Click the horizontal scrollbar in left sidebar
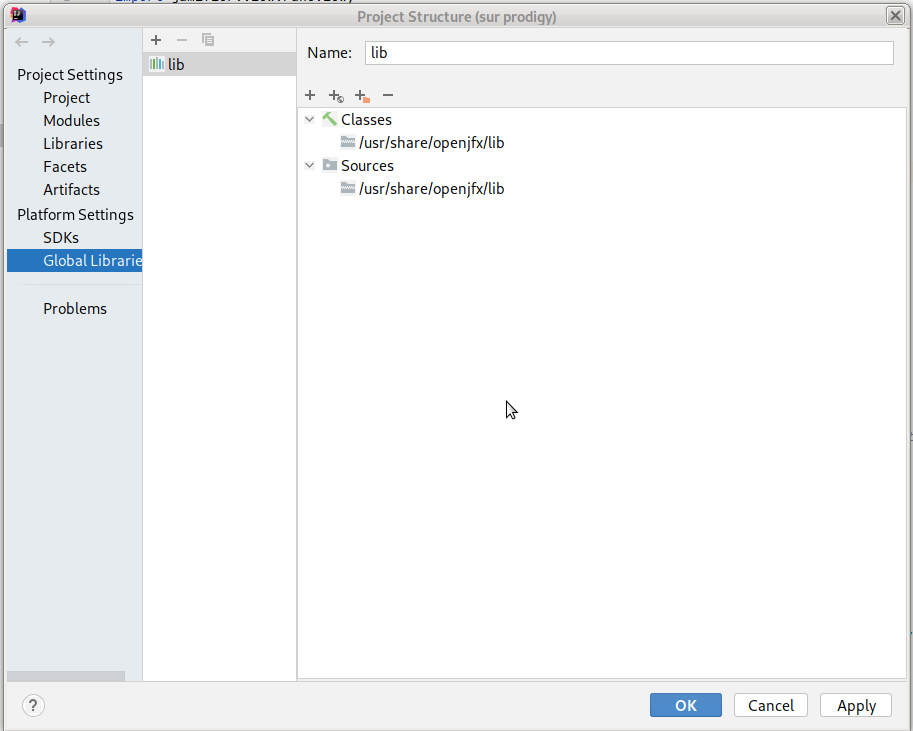Image resolution: width=913 pixels, height=731 pixels. [x=66, y=675]
